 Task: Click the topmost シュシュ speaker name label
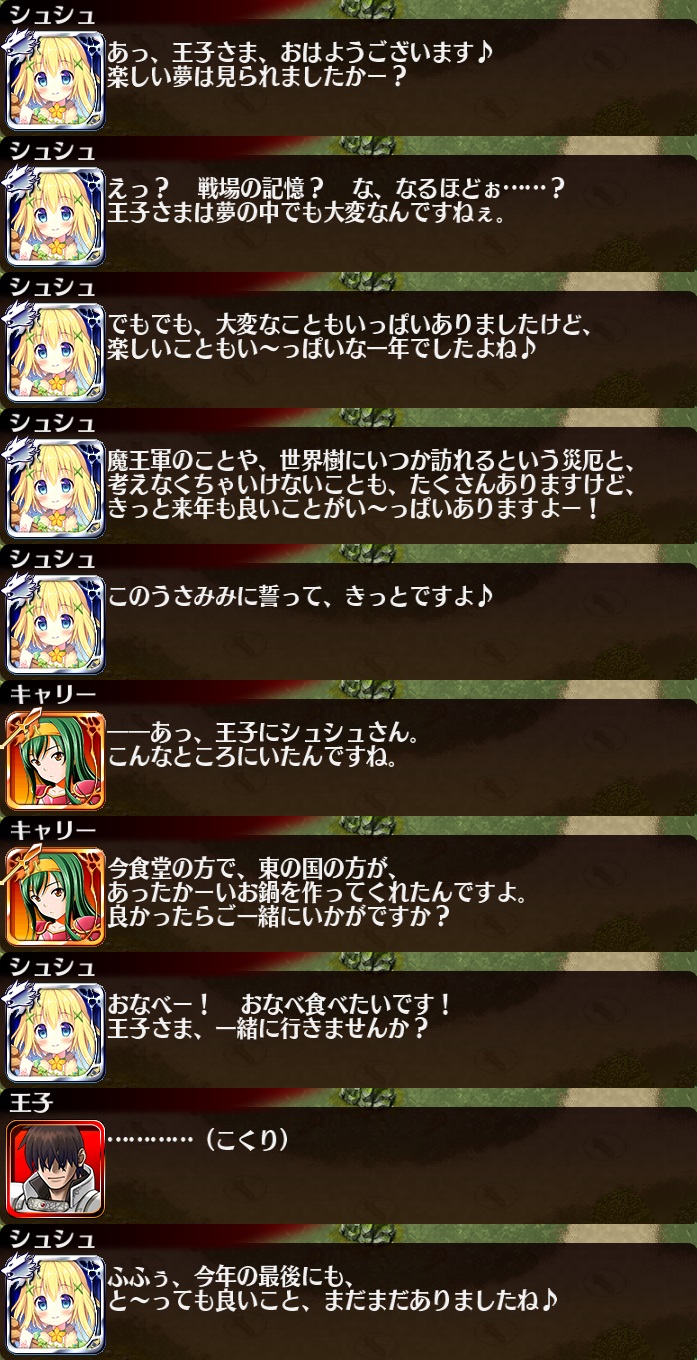pyautogui.click(x=52, y=13)
